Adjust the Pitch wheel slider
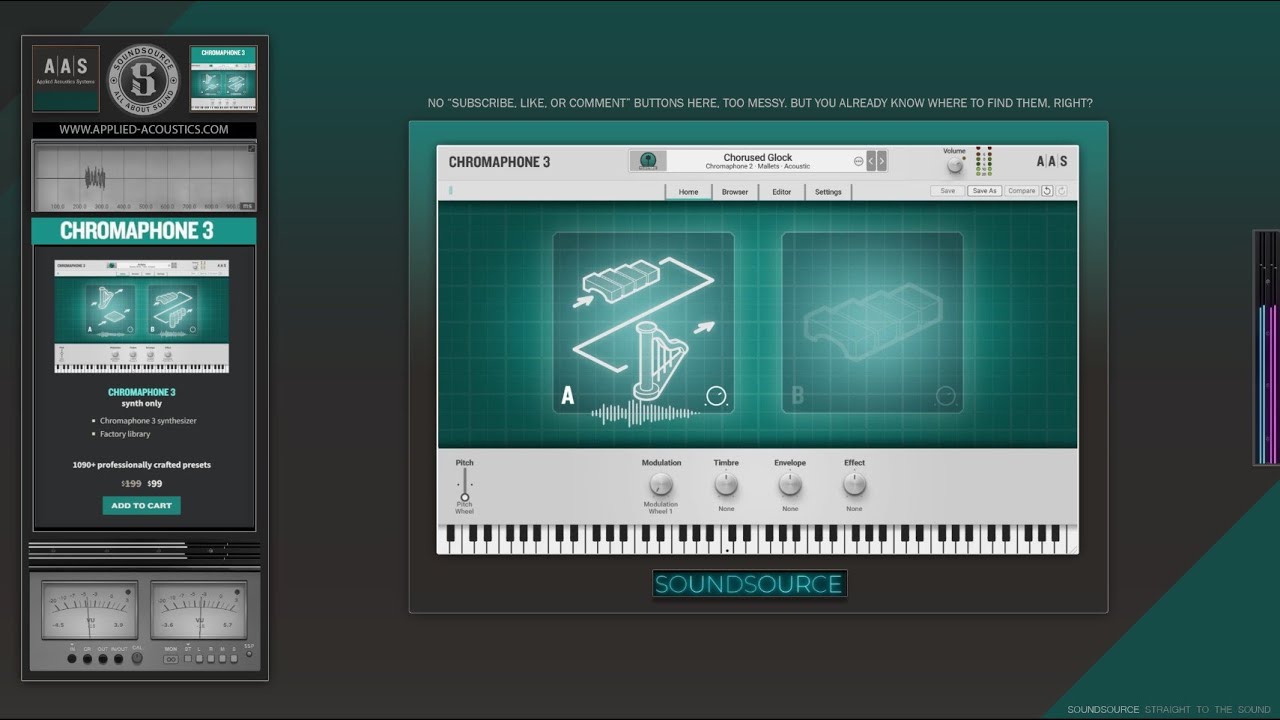This screenshot has height=720, width=1280. 465,486
